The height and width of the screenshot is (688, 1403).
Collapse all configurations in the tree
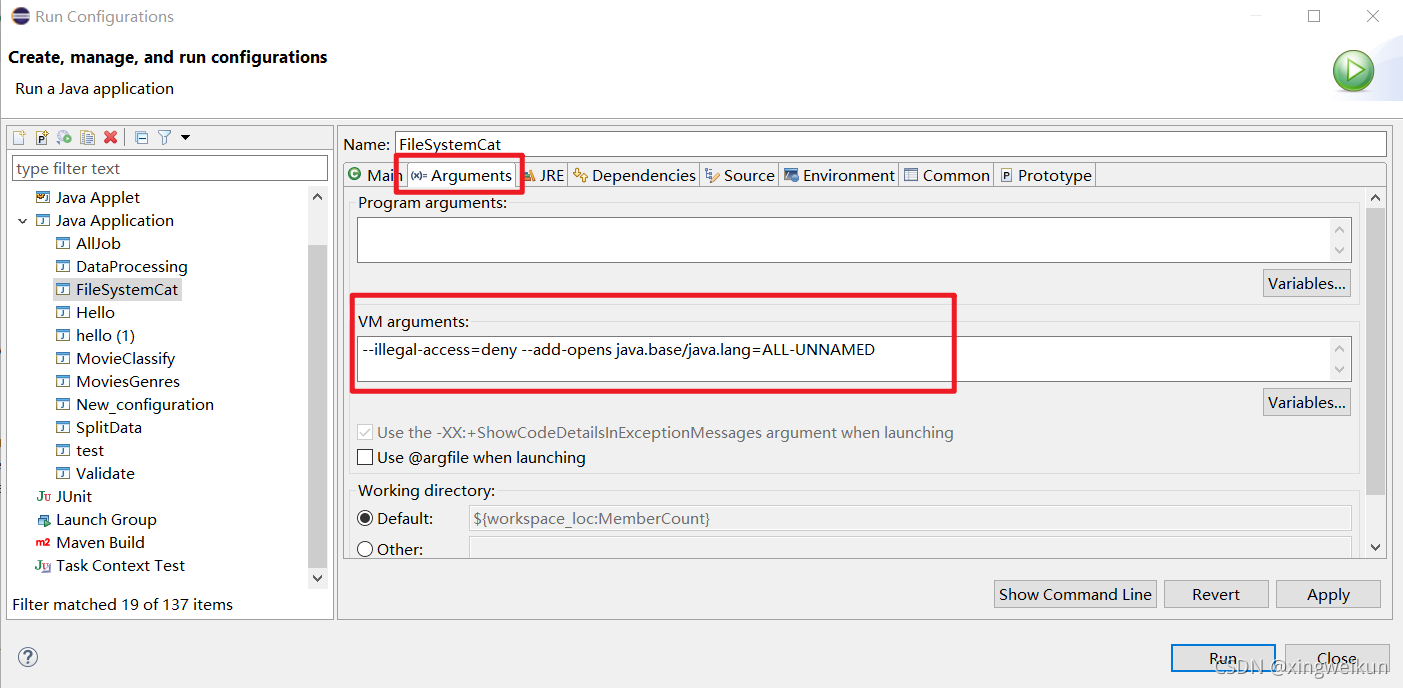point(141,137)
